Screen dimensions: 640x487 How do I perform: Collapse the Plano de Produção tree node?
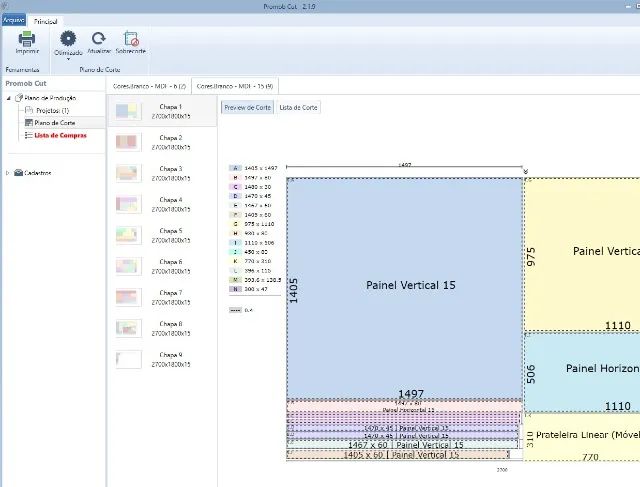[x=7, y=97]
